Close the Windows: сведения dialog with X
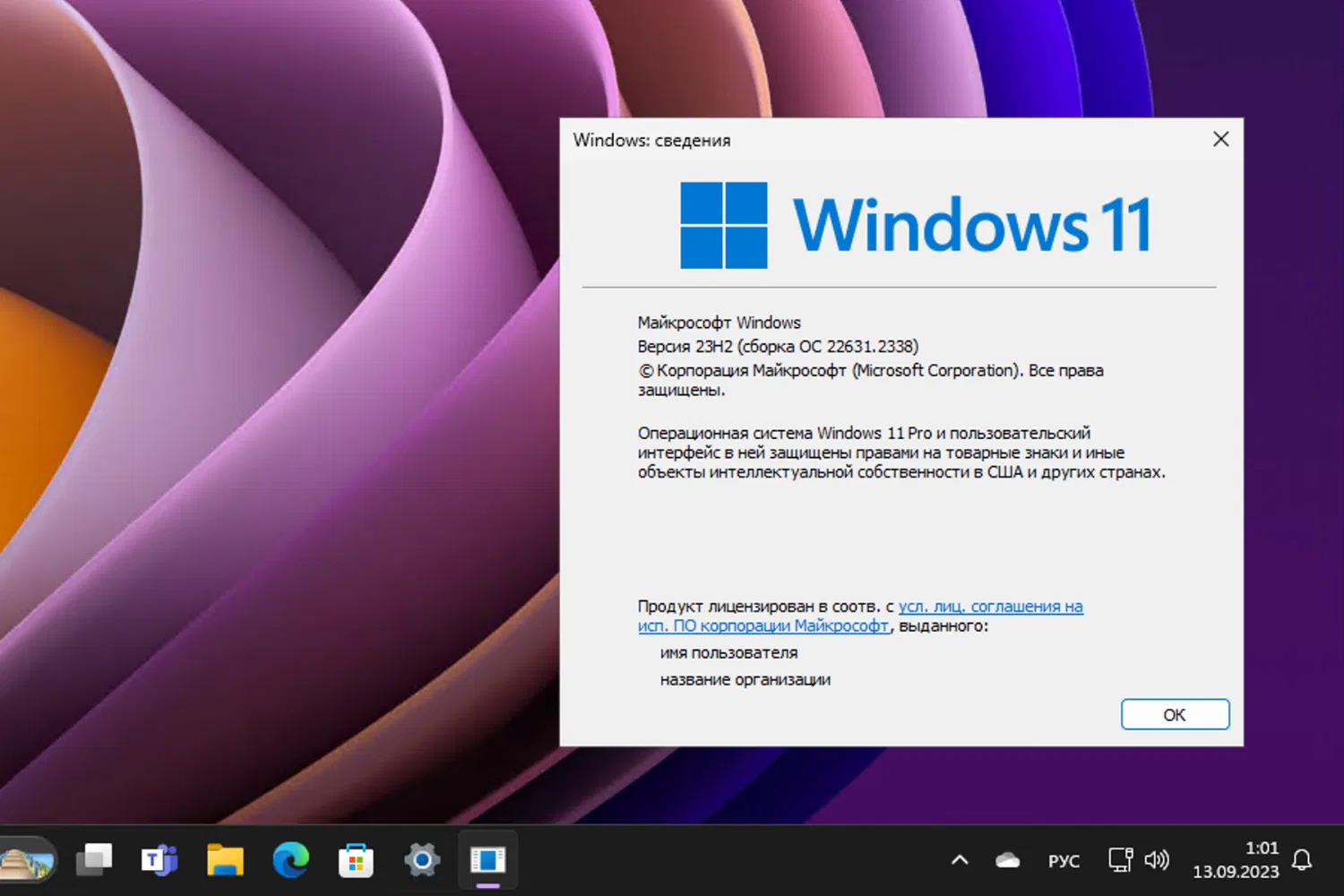 (1220, 139)
